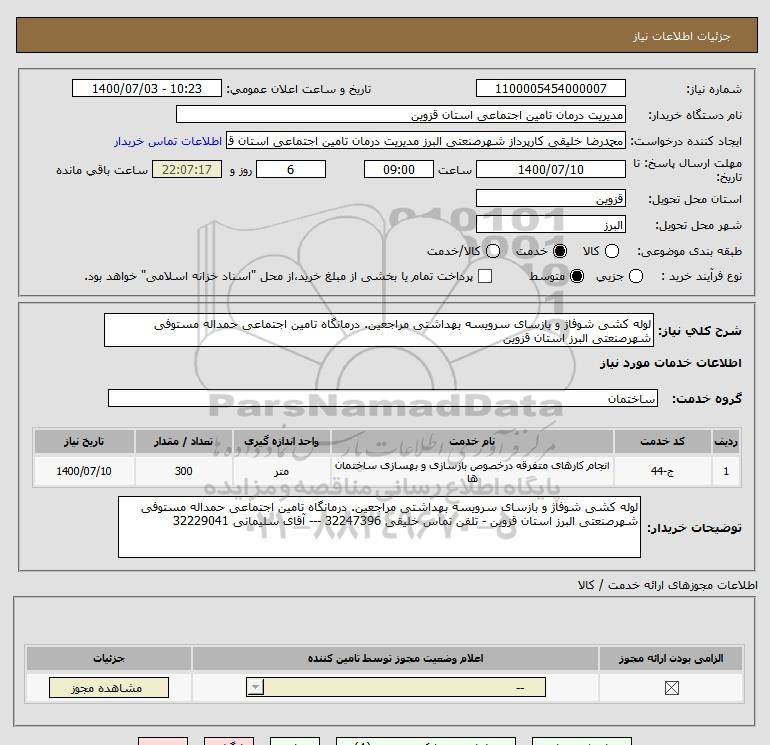
Task: Click the service group field ساختمان
Action: (x=383, y=398)
